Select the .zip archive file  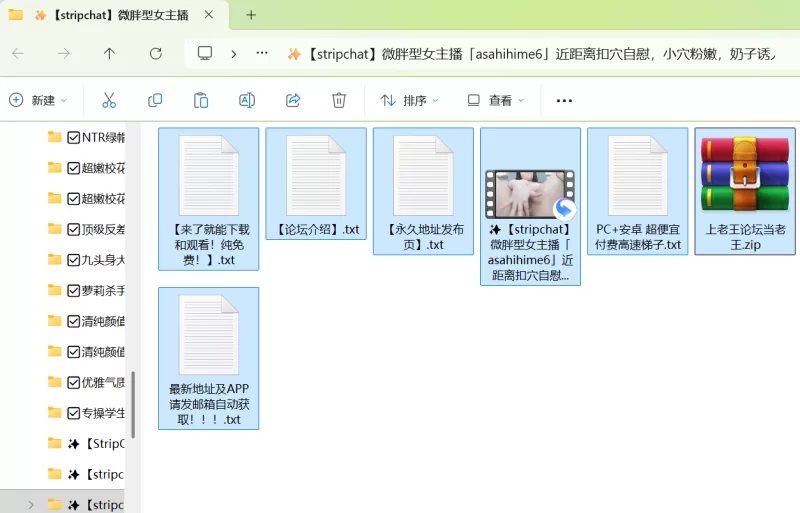pos(745,190)
